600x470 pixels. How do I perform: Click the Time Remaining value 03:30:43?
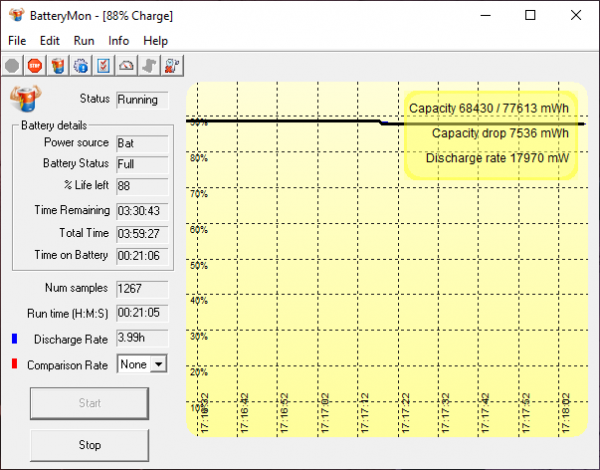pos(142,211)
